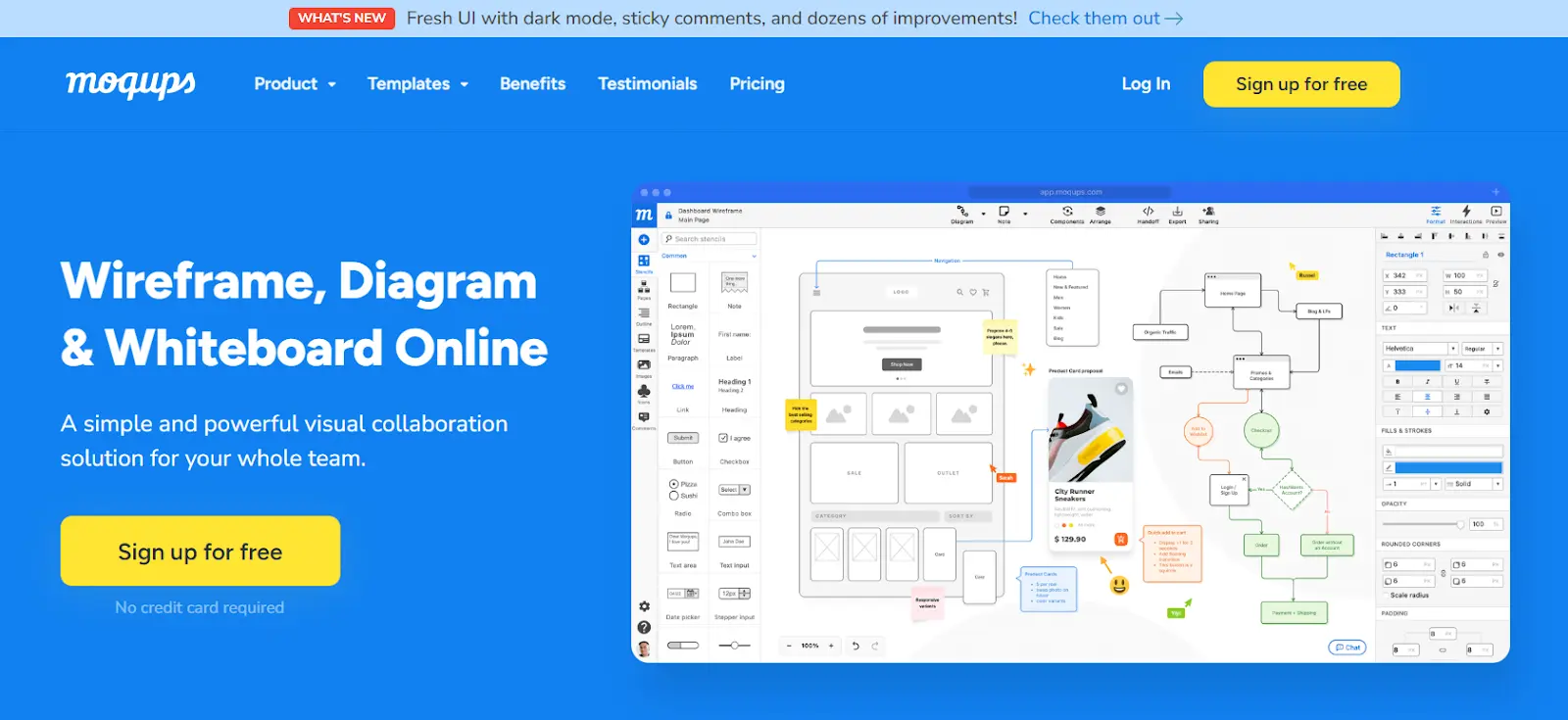Open the Chat button on canvas
The width and height of the screenshot is (1568, 720).
[1347, 648]
